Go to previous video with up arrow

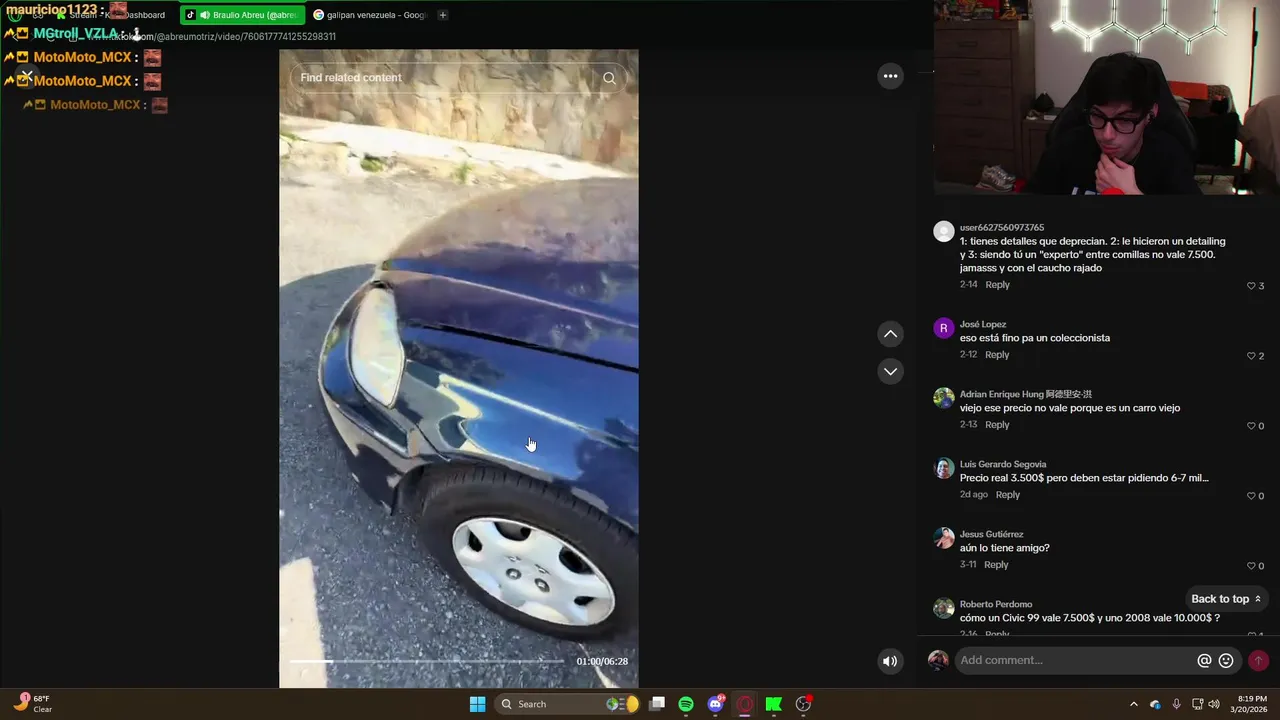pos(890,334)
